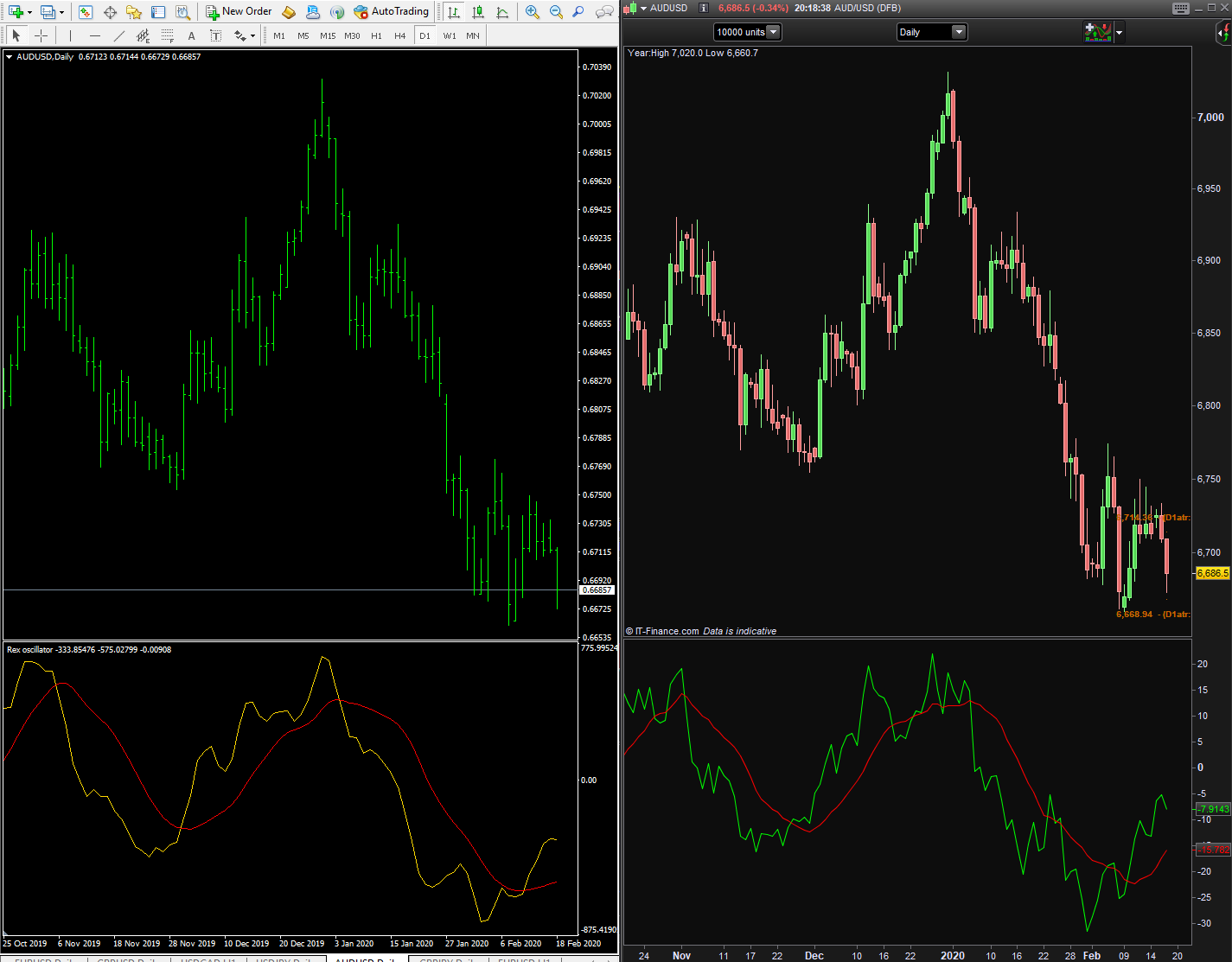
Task: Click the Year:High 7,020.0 Low text
Action: click(693, 54)
